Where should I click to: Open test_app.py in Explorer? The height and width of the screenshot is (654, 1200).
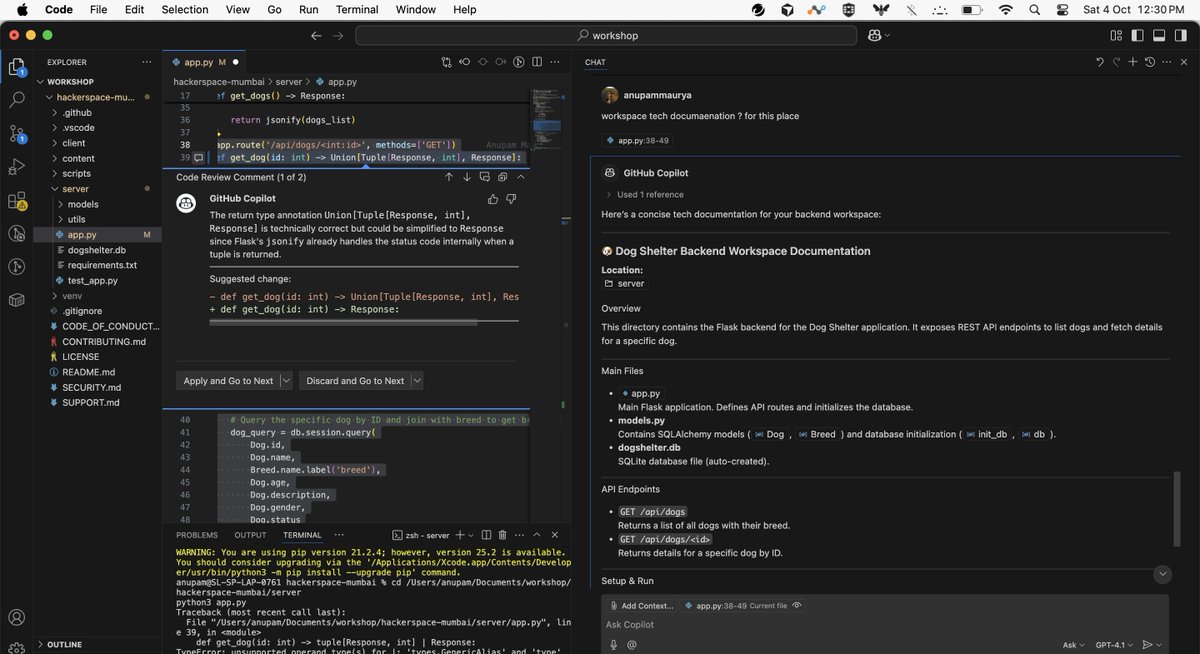click(x=92, y=281)
